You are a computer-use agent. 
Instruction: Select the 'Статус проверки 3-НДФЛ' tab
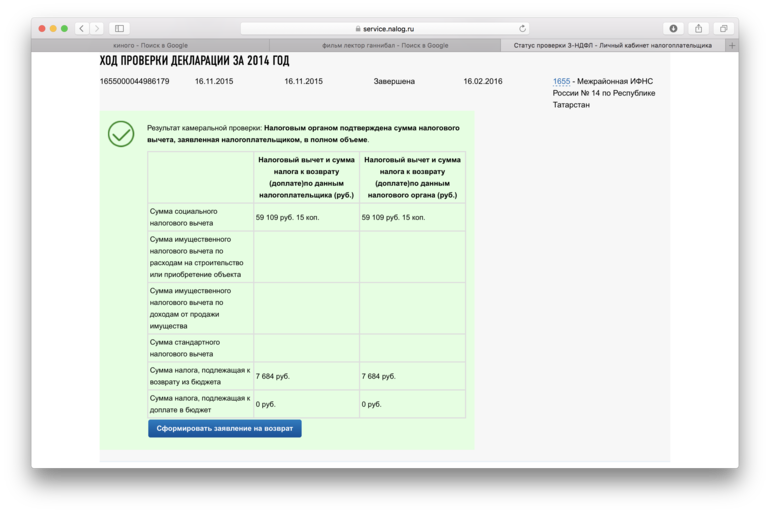coord(612,45)
